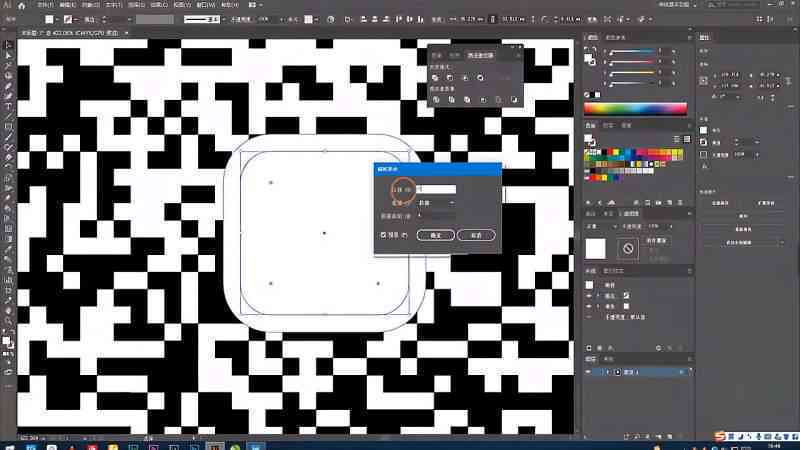Switch Swatches panel to list view icon

click(677, 139)
